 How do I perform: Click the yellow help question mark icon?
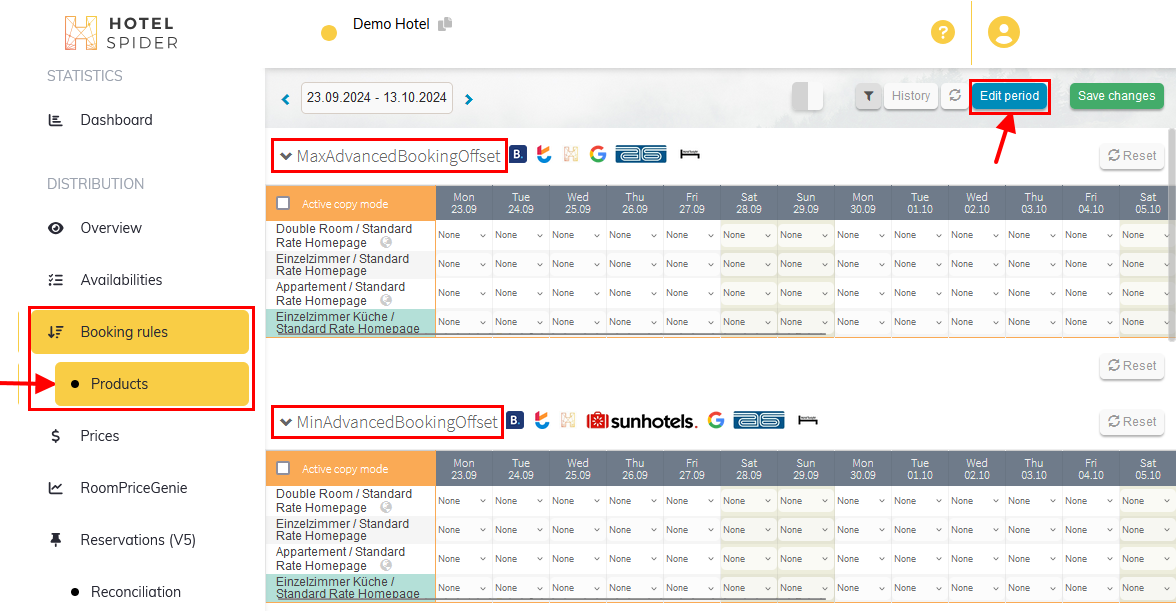click(x=942, y=32)
